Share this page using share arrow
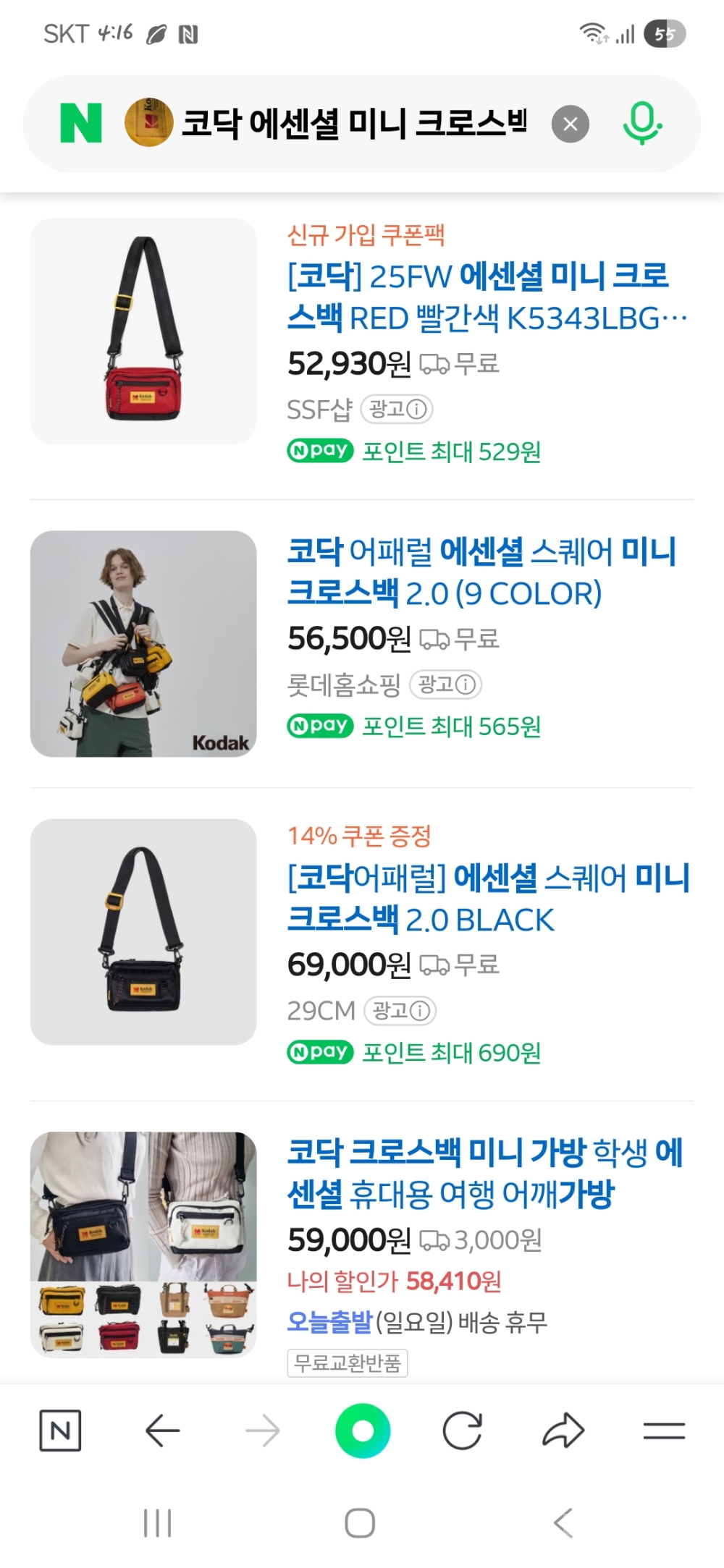This screenshot has width=724, height=1568. tap(563, 1431)
